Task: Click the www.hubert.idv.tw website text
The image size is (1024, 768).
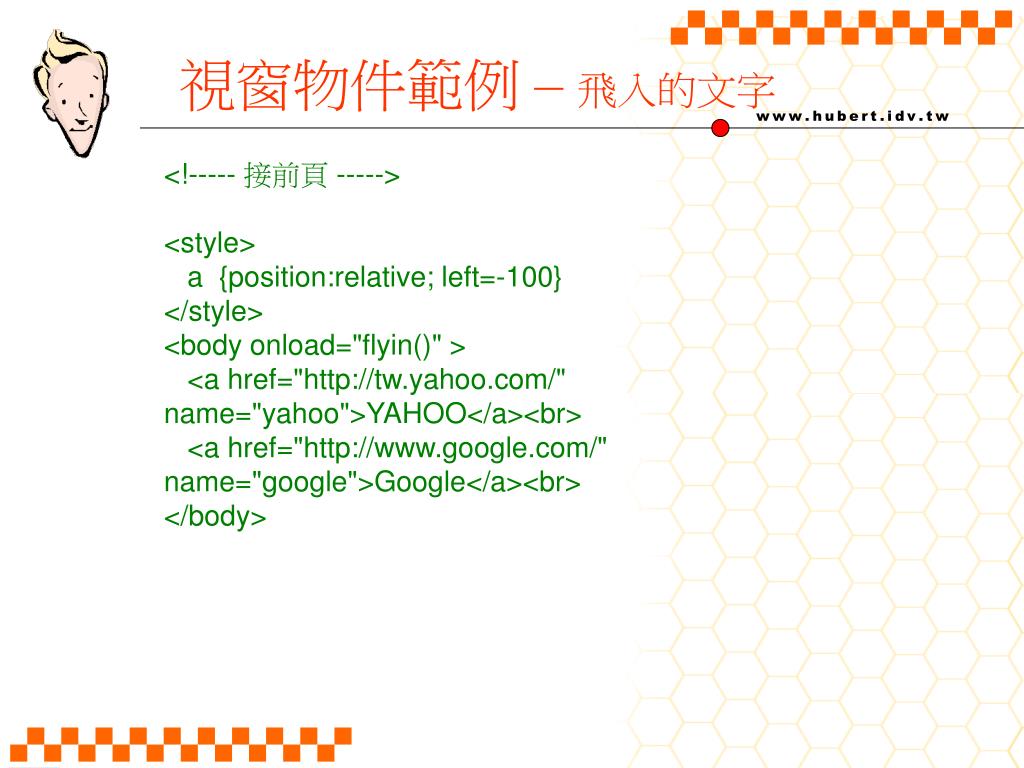Action: pos(852,116)
